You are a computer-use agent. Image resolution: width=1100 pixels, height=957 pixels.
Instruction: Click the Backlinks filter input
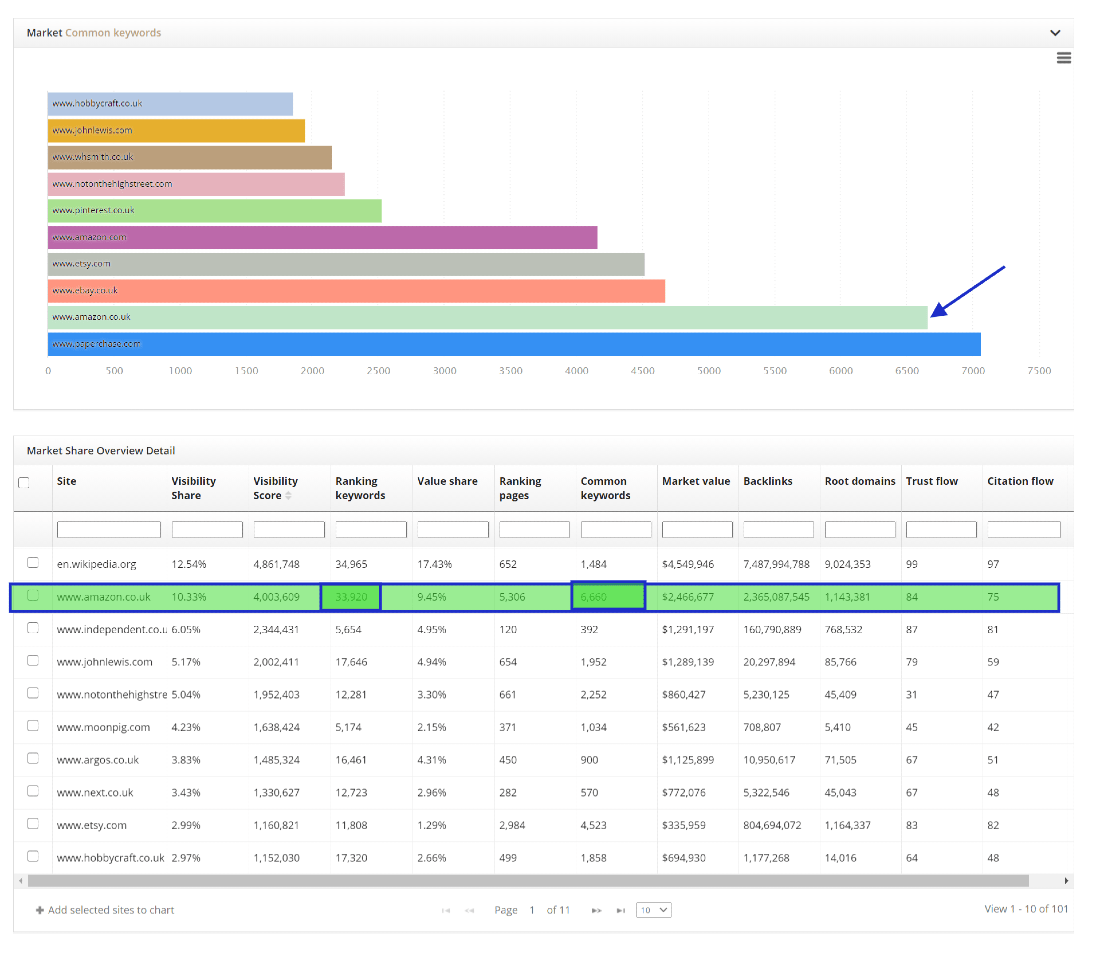pos(779,530)
